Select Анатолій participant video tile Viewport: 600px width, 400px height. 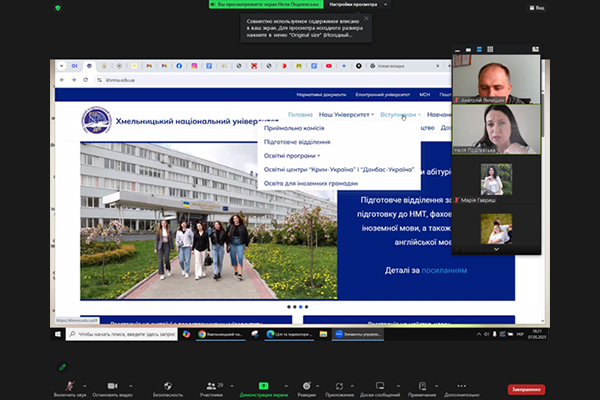496,79
